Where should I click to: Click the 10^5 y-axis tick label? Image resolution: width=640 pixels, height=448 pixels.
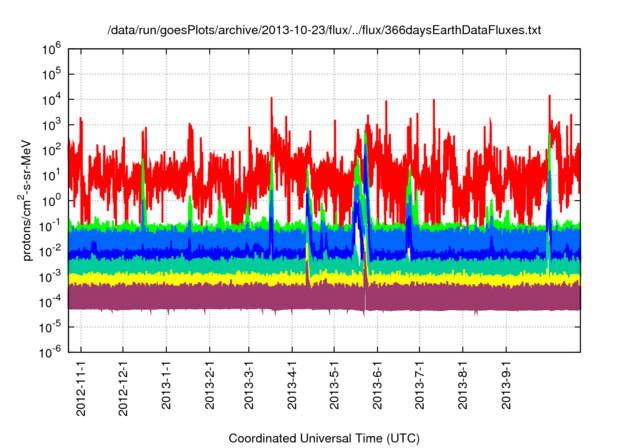coord(51,74)
